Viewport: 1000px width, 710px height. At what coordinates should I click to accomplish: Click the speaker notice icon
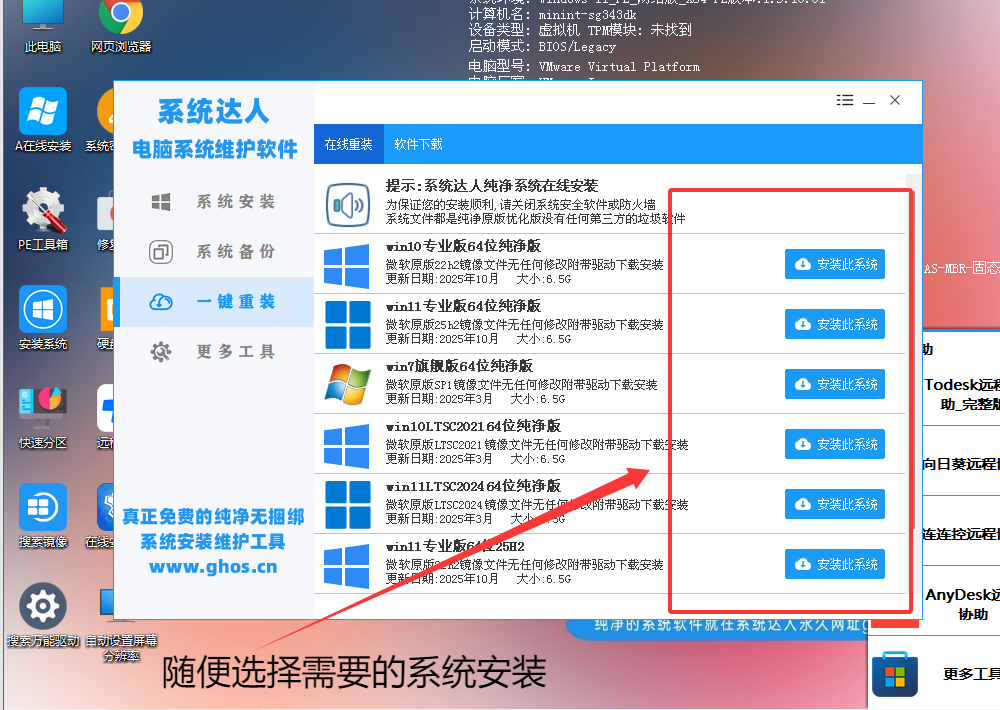point(348,206)
